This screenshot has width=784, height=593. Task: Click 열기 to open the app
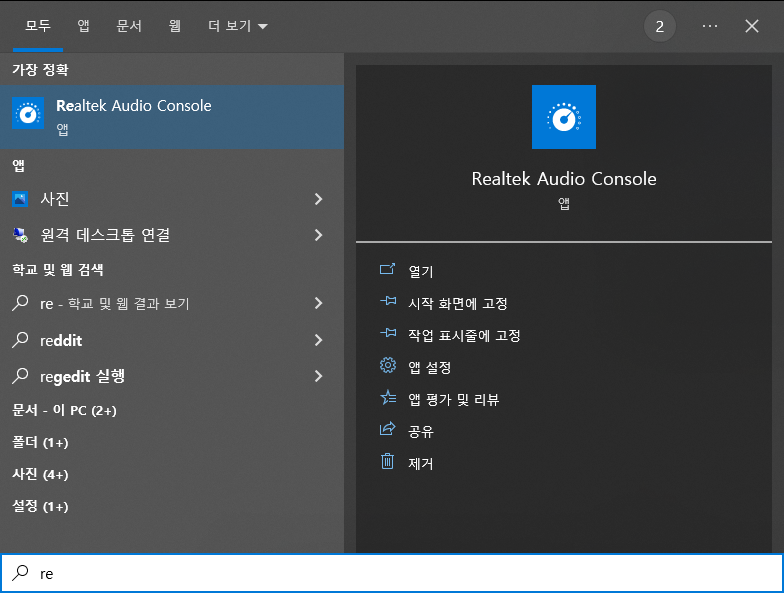[420, 272]
